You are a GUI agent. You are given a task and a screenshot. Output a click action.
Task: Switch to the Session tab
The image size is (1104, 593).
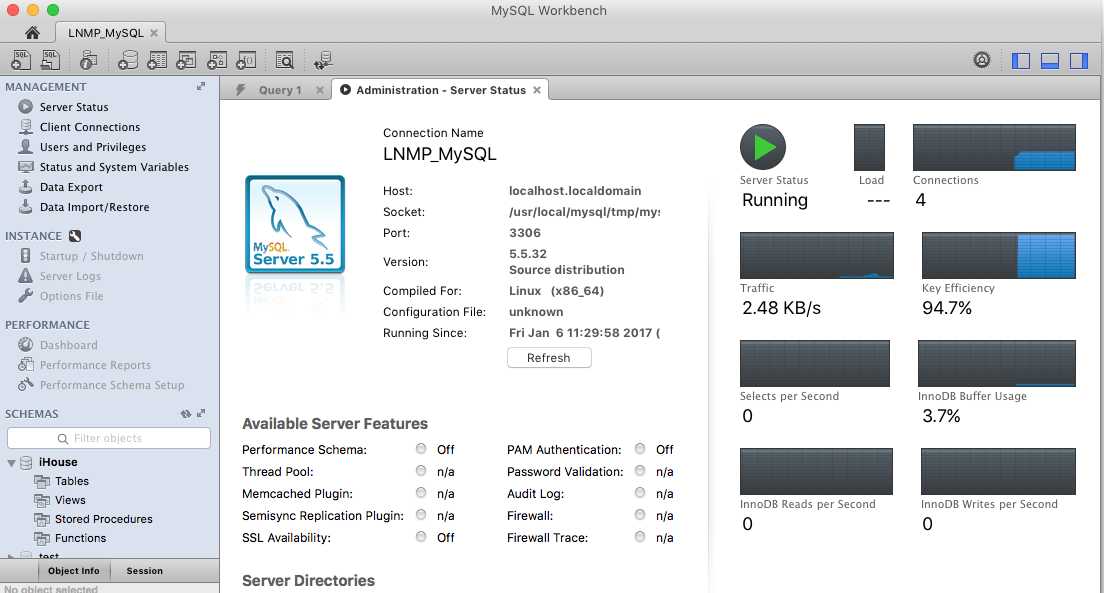tap(144, 570)
